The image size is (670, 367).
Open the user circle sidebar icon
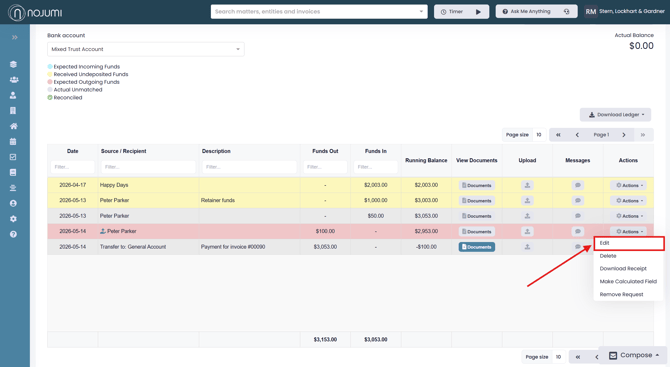tap(13, 203)
